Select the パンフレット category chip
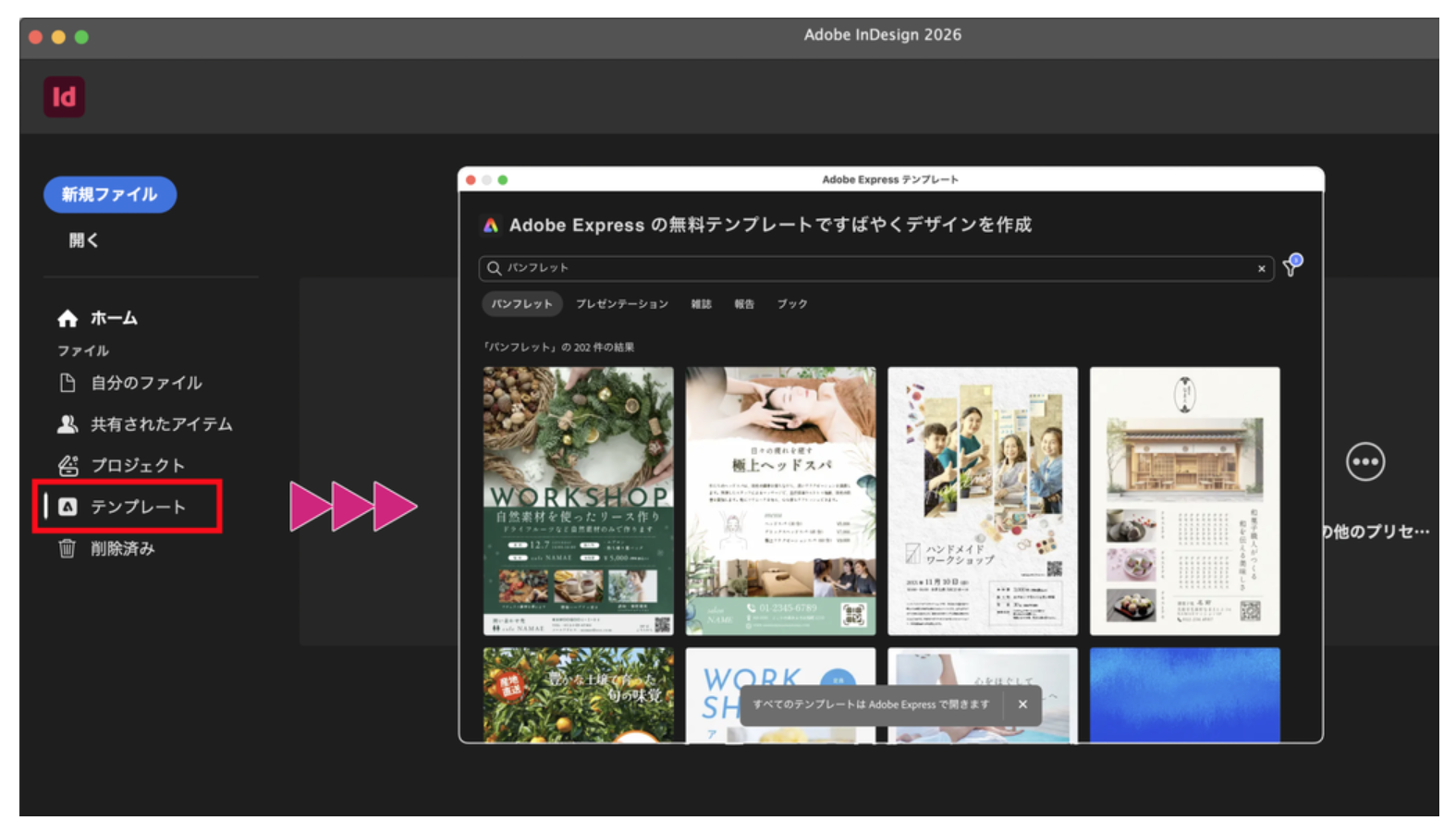 [521, 304]
